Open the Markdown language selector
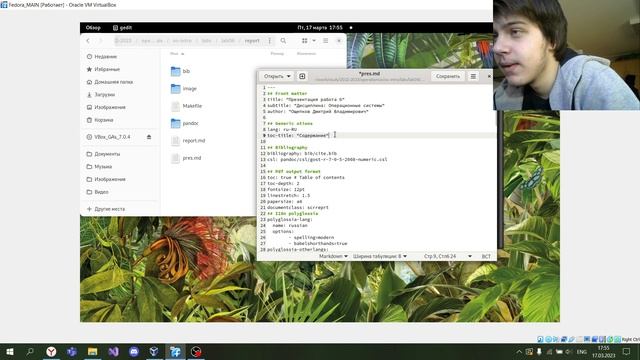 [333, 256]
